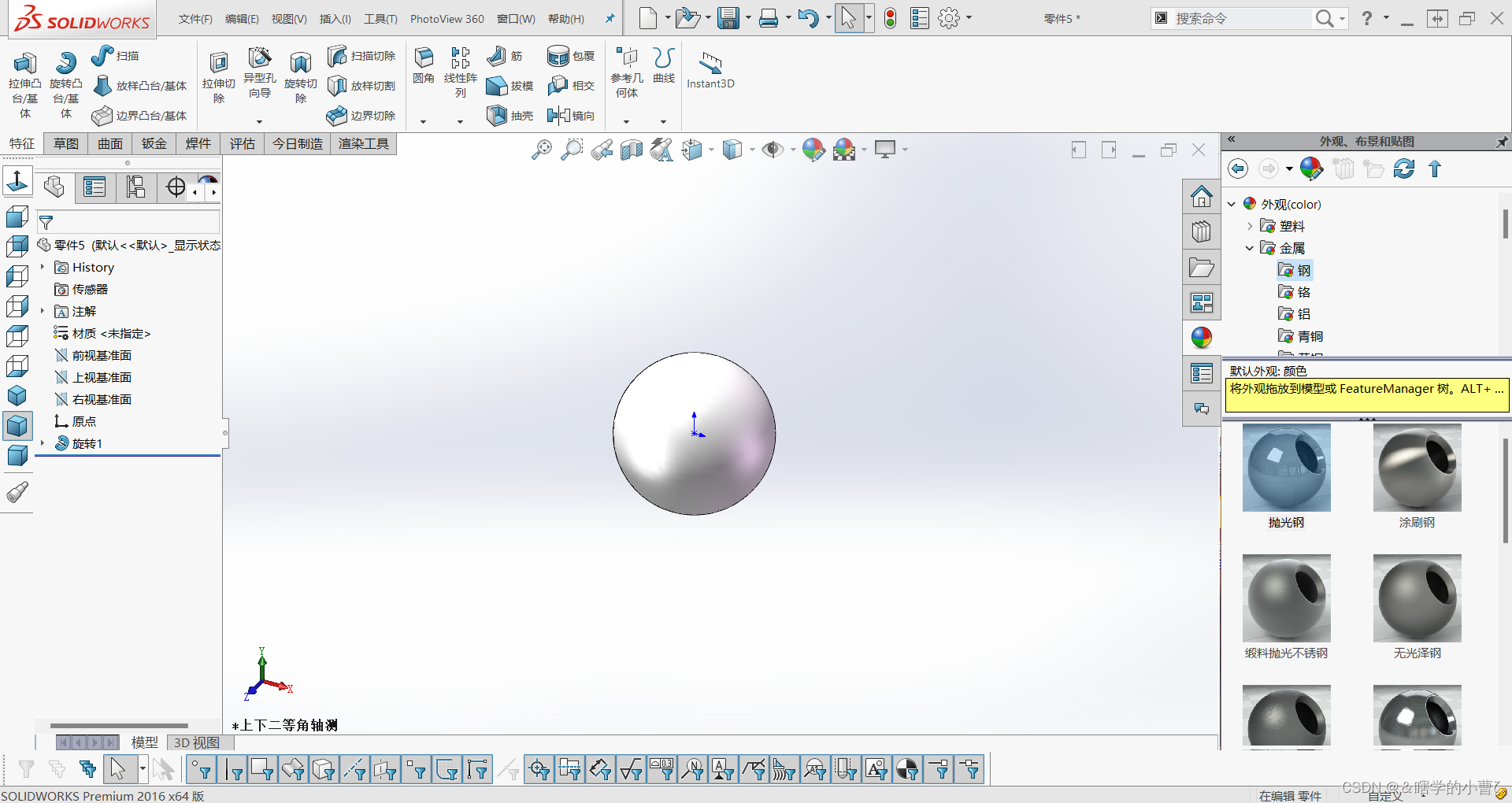The width and height of the screenshot is (1512, 803).
Task: Open the 曲线 curves tool
Action: pos(664,65)
